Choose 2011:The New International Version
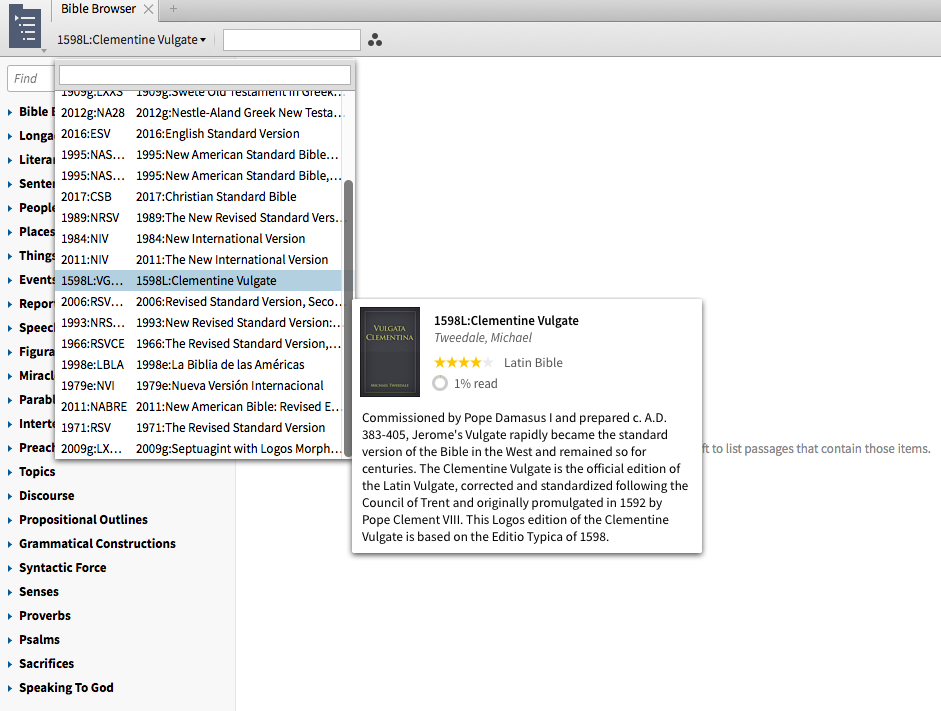This screenshot has height=711, width=941. [x=201, y=260]
